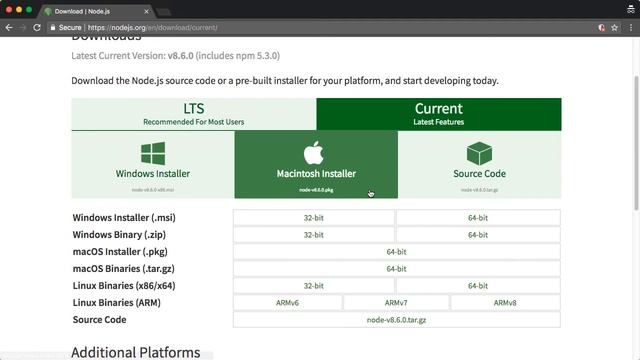This screenshot has width=640, height=360.
Task: Click the Apple logo icon
Action: (x=313, y=153)
